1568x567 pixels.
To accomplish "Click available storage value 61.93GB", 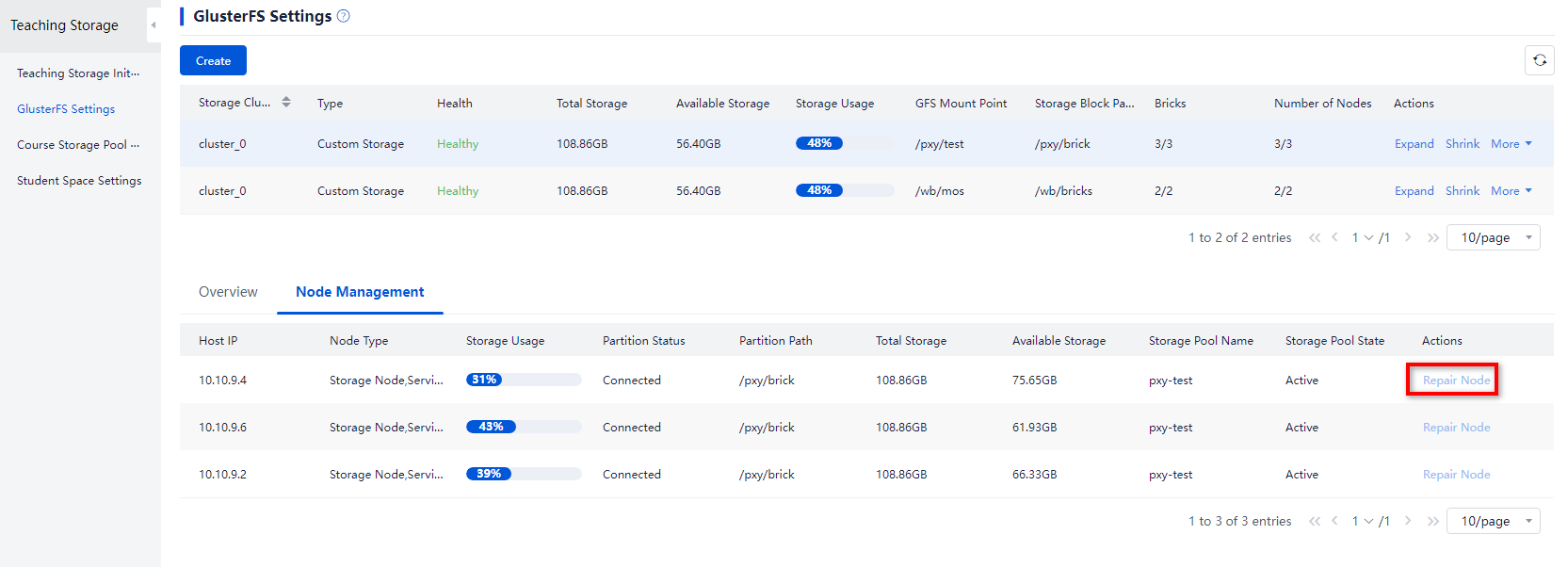I will pos(1034,428).
